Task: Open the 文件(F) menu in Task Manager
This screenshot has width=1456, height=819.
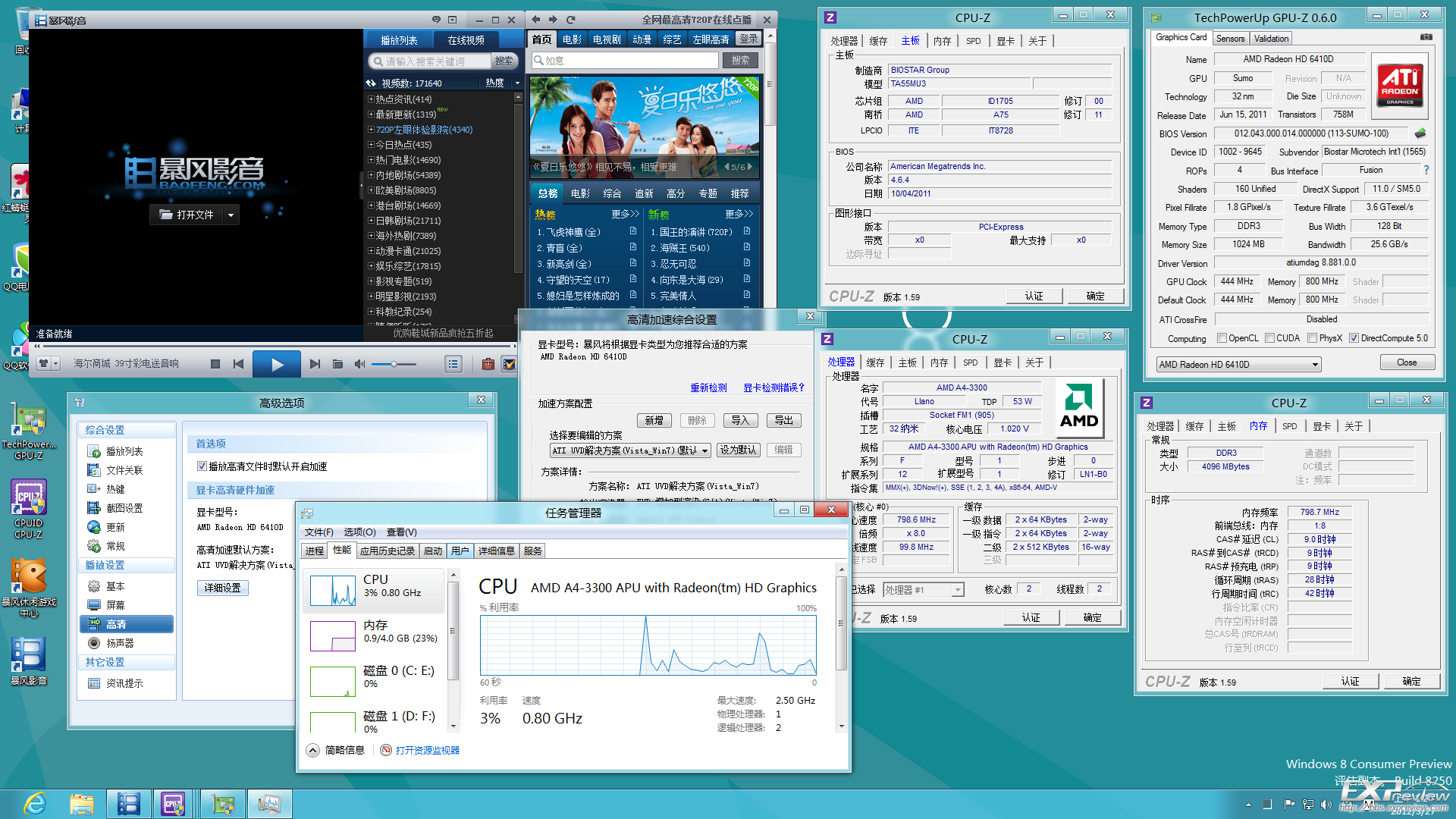Action: coord(318,532)
